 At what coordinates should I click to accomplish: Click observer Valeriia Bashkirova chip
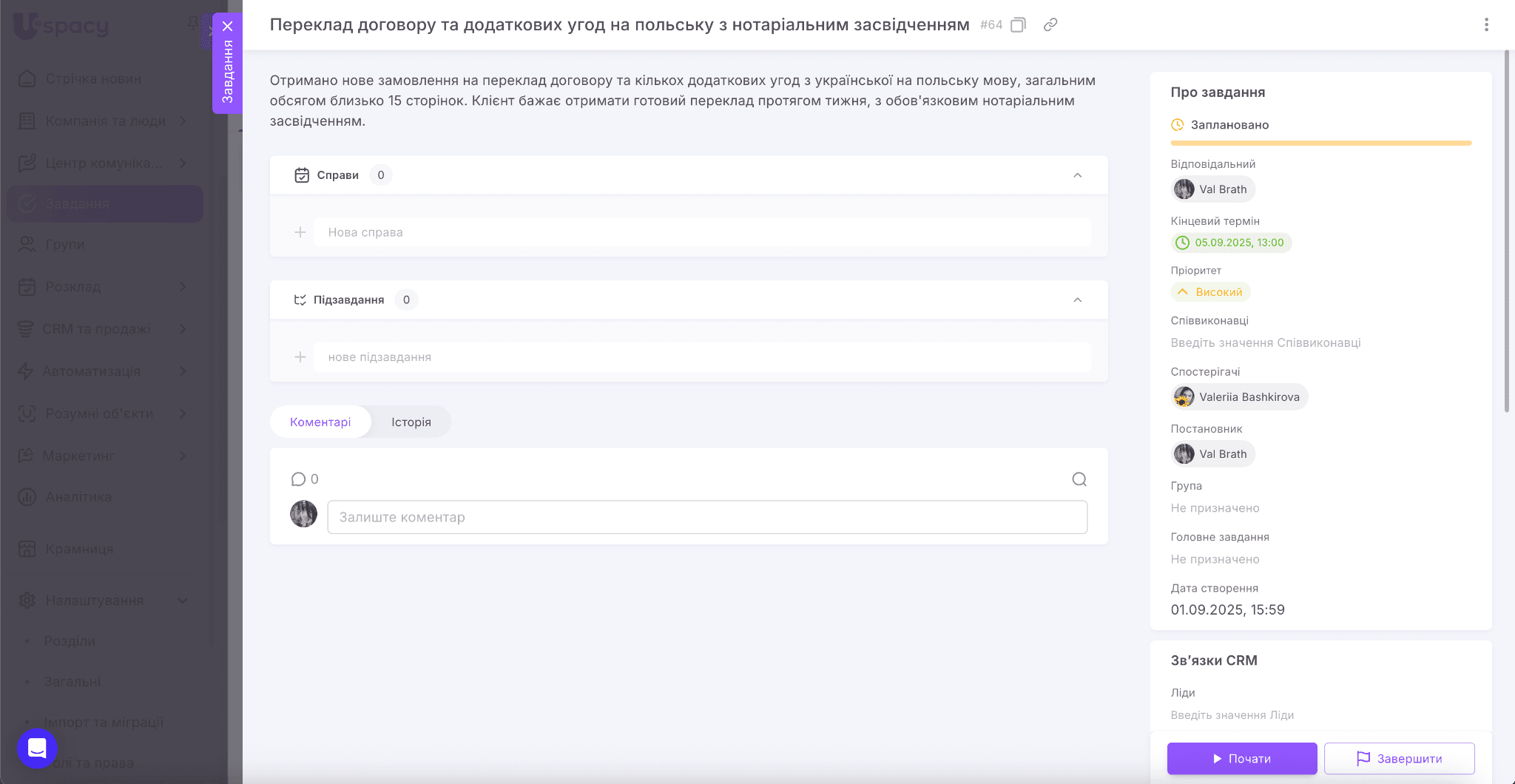(1240, 397)
